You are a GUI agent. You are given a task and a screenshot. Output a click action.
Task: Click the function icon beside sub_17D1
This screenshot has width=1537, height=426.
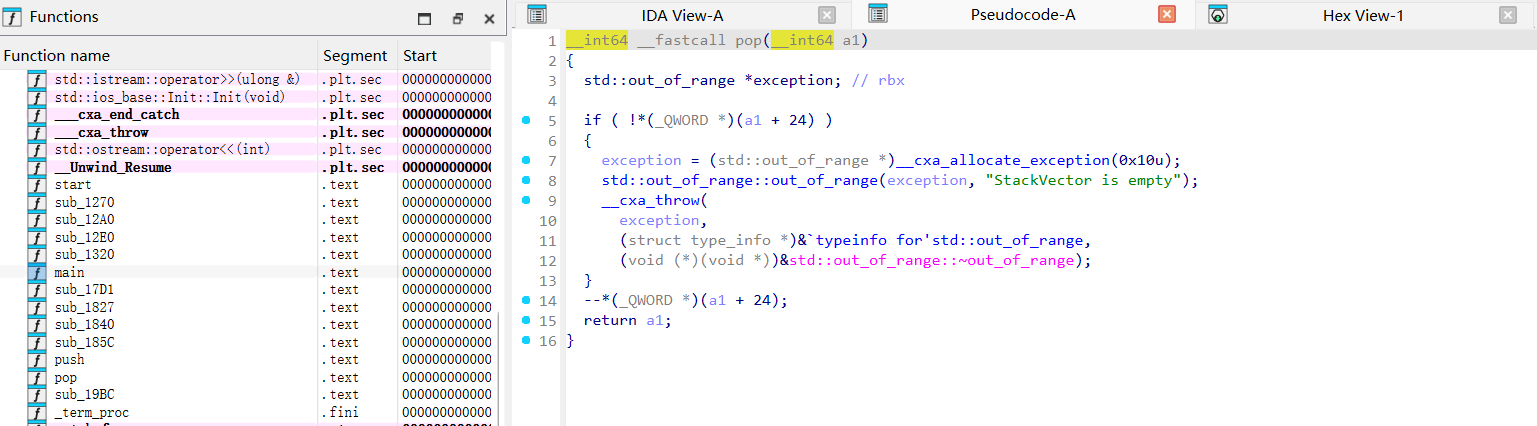coord(36,290)
